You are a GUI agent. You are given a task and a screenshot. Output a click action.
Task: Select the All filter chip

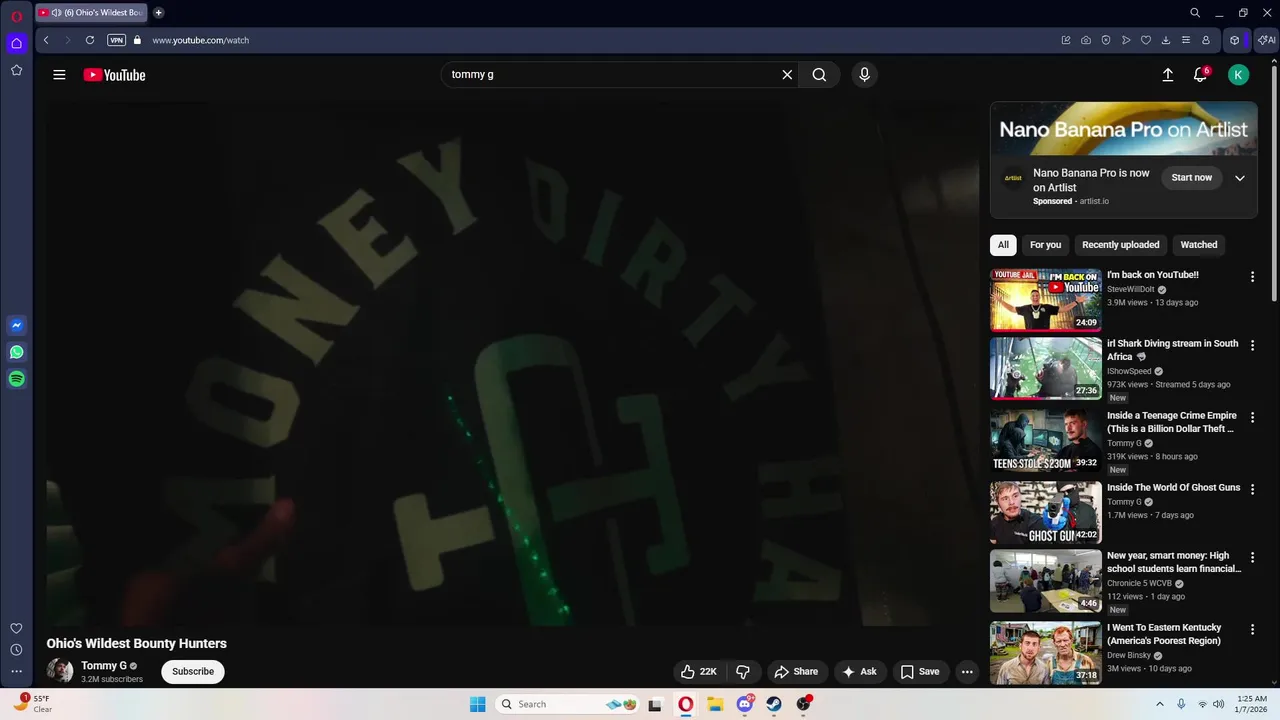(x=1003, y=245)
